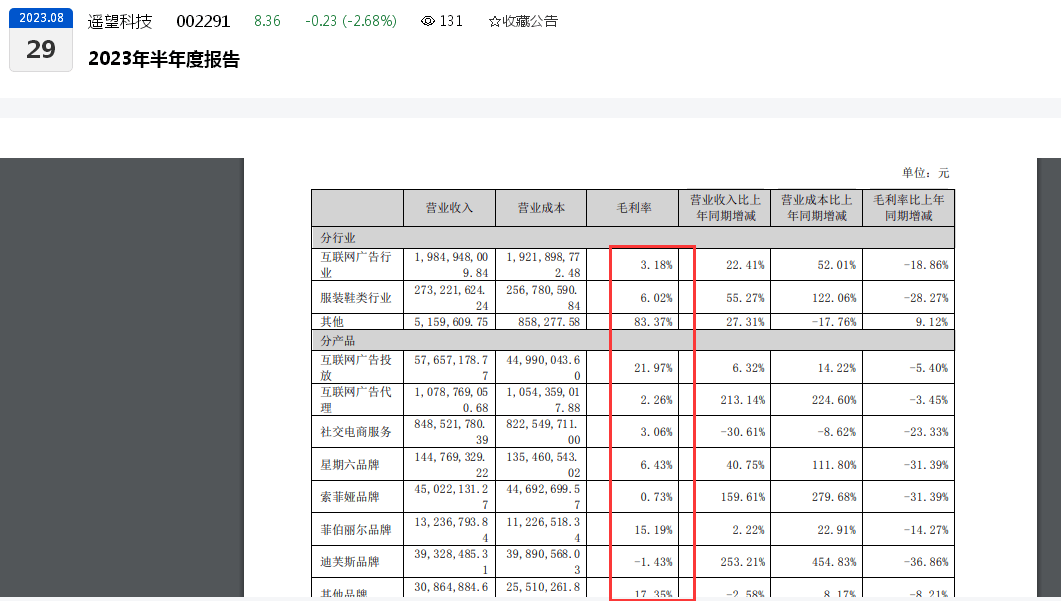Click the 单位：元 unit label
Viewport: 1061px width, 601px height.
[x=925, y=173]
